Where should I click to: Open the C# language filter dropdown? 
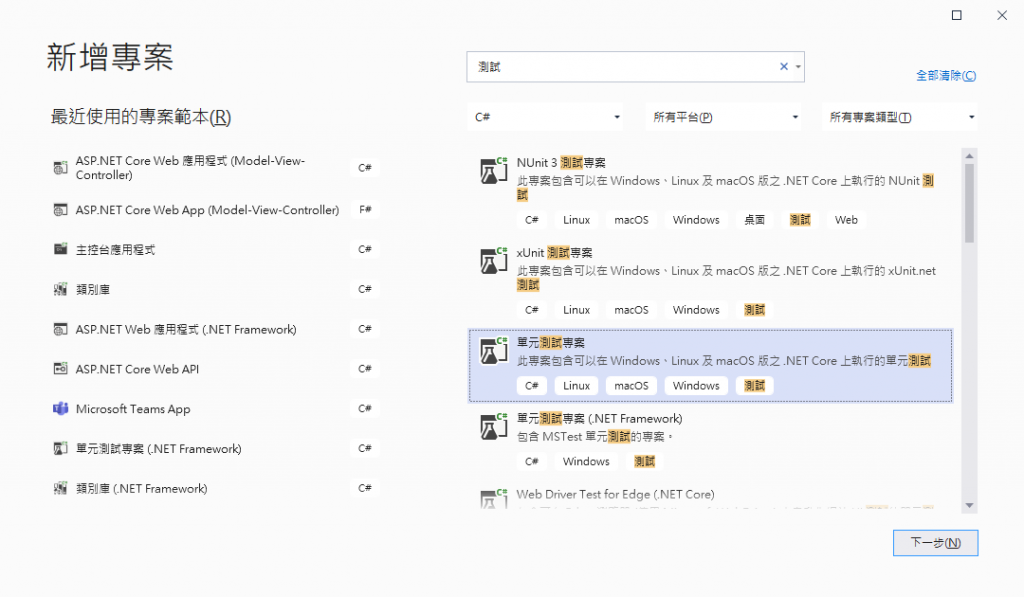(x=545, y=117)
